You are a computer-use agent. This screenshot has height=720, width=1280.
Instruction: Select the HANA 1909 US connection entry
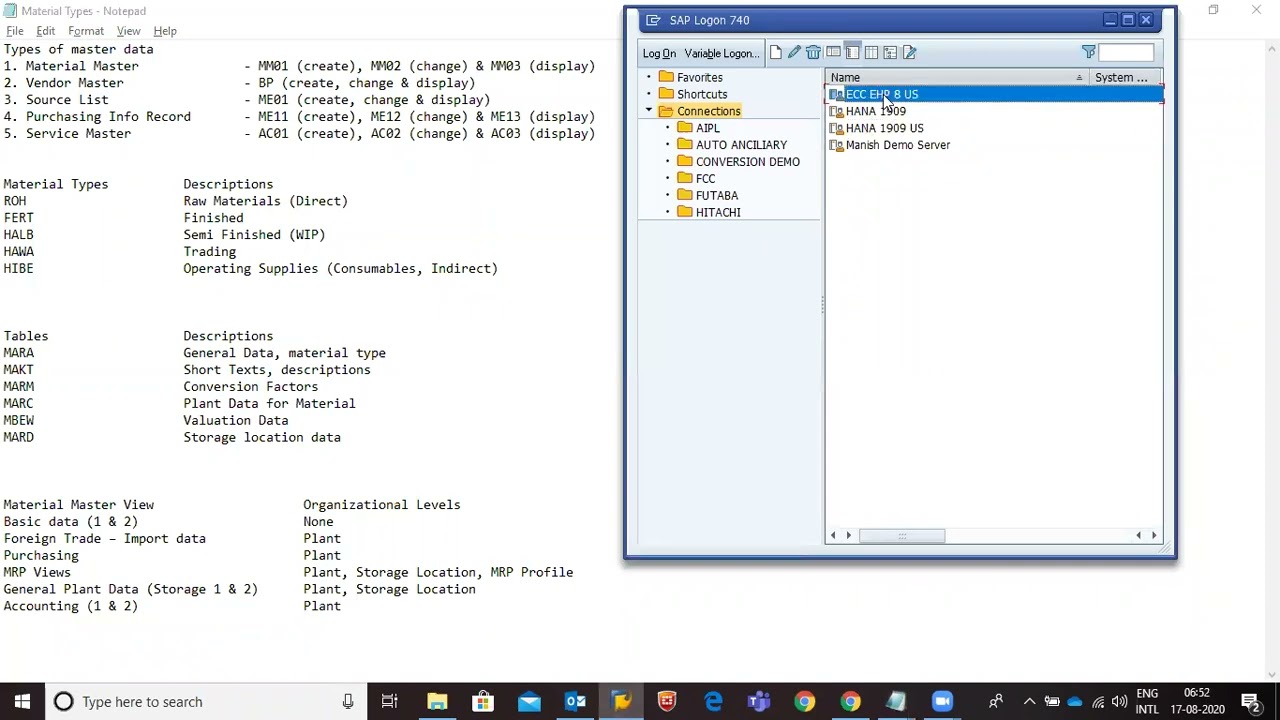click(x=884, y=128)
